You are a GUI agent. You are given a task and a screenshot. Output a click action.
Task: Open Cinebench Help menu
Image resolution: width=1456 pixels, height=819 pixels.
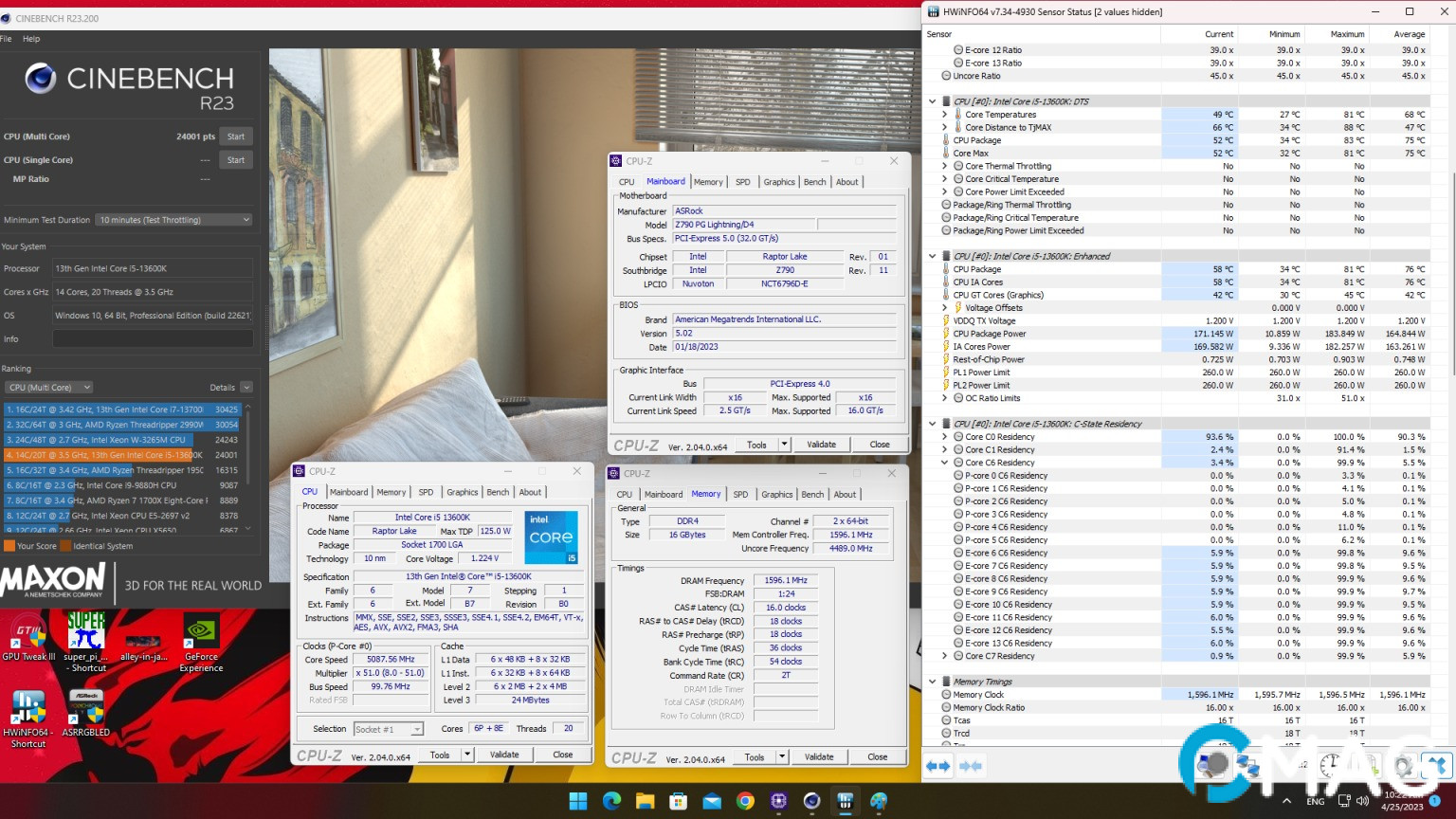[31, 39]
